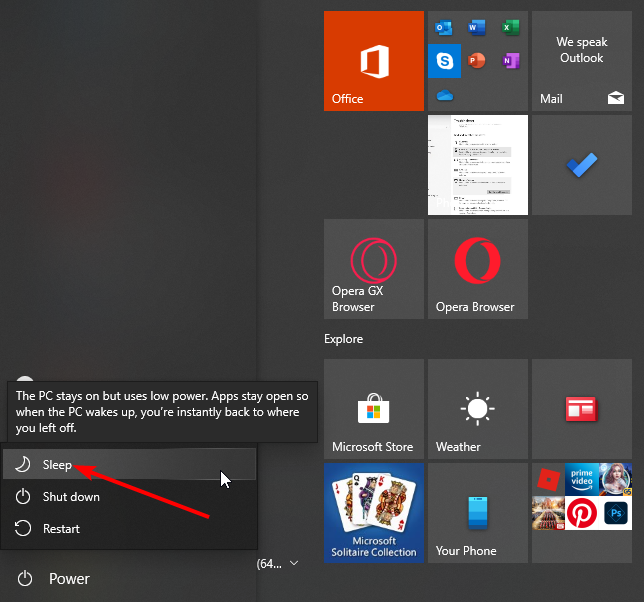Launch Outlook from the Office apps group
This screenshot has height=602, width=644.
tap(444, 28)
